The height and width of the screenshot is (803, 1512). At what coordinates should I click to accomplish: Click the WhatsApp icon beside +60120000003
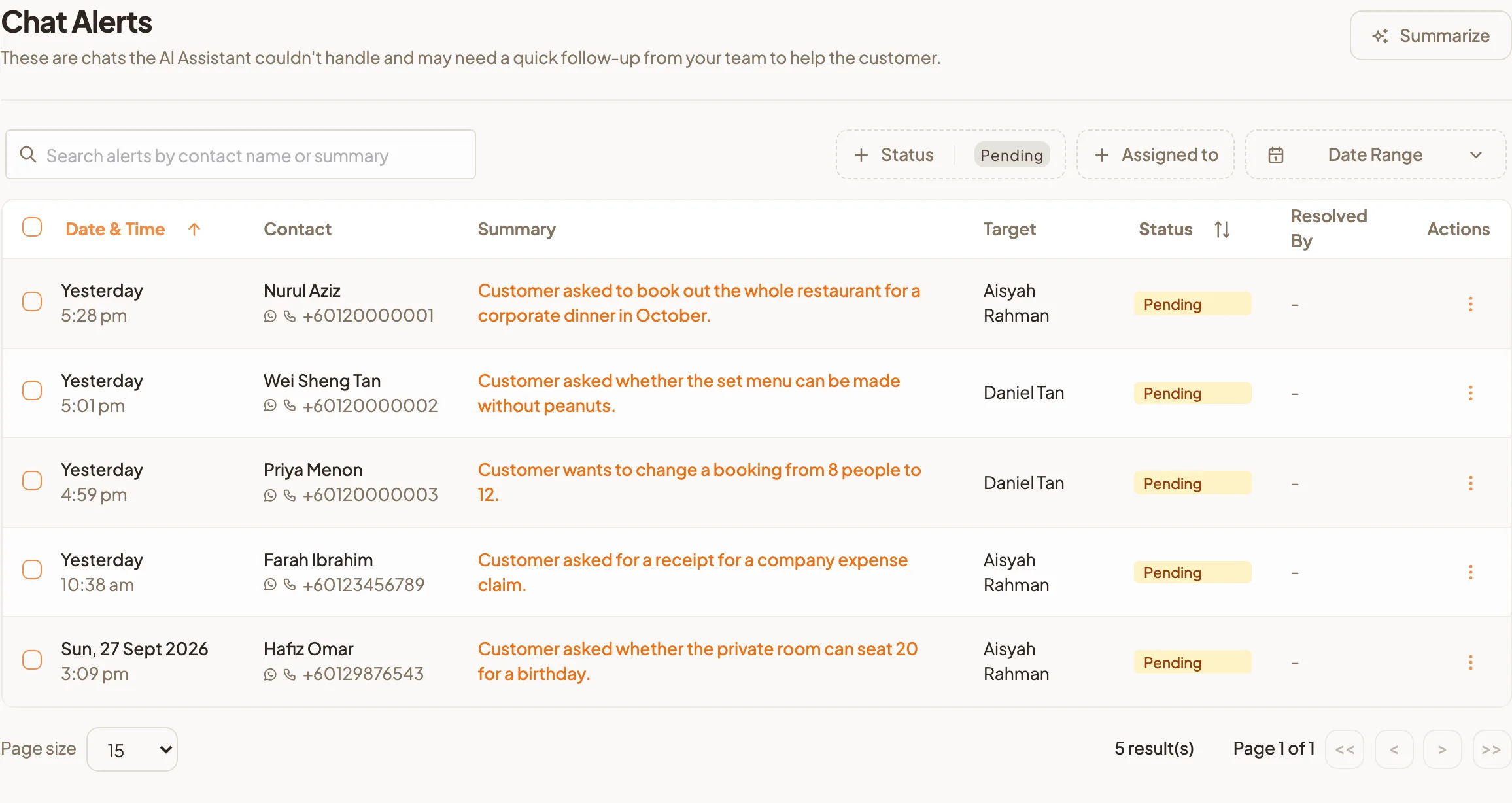tap(270, 496)
